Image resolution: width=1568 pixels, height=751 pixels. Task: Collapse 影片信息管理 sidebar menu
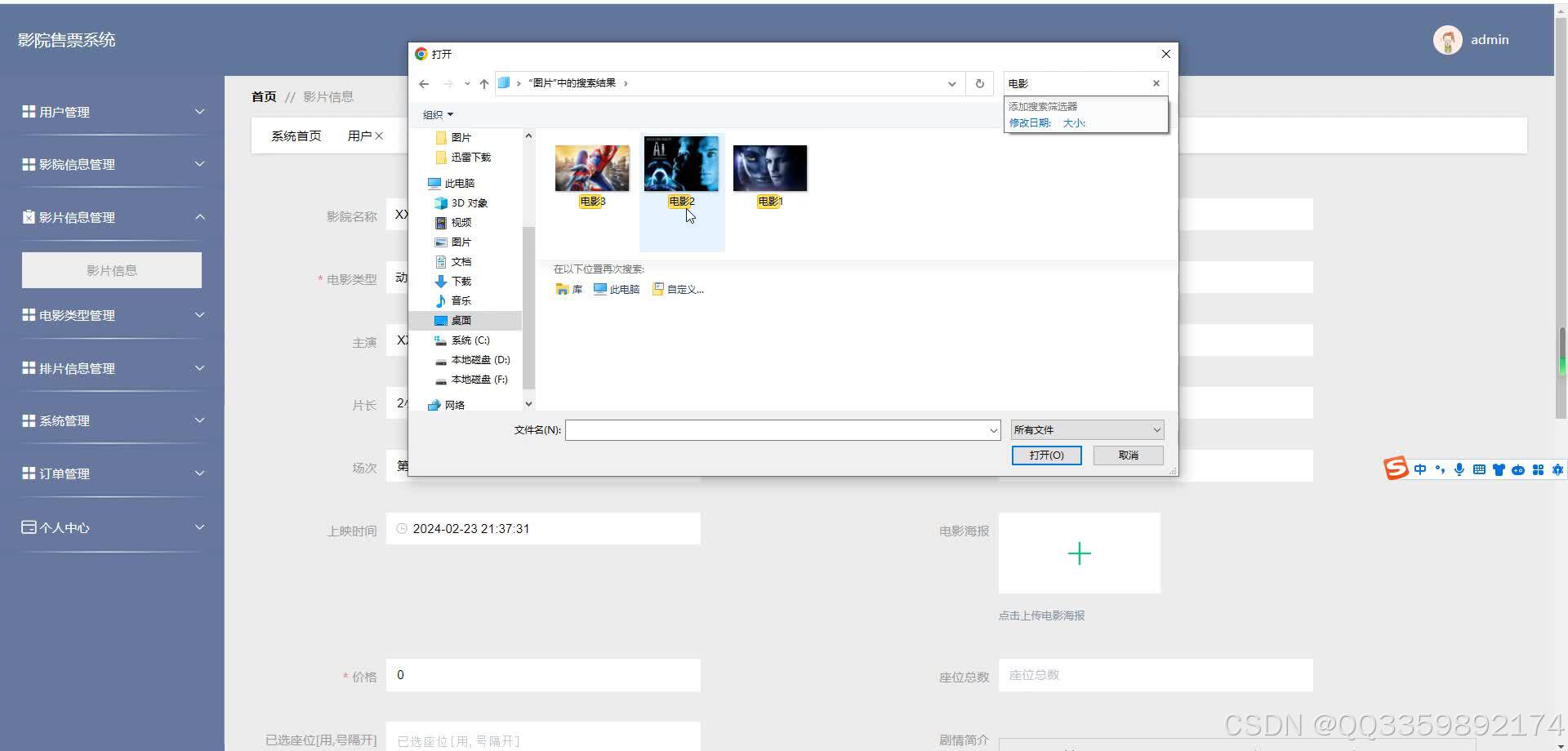113,217
